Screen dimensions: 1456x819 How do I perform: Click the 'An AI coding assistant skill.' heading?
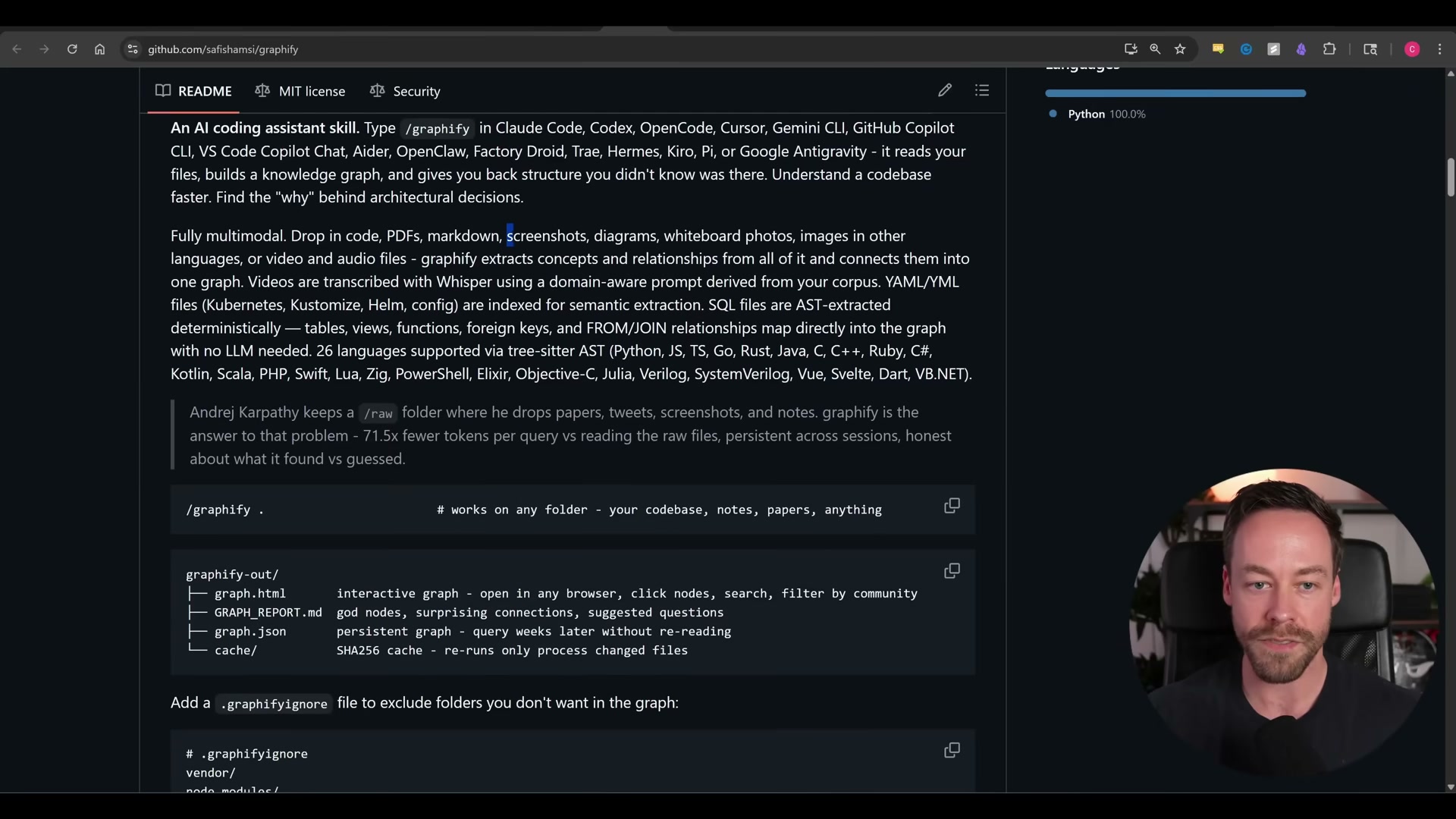pos(265,128)
